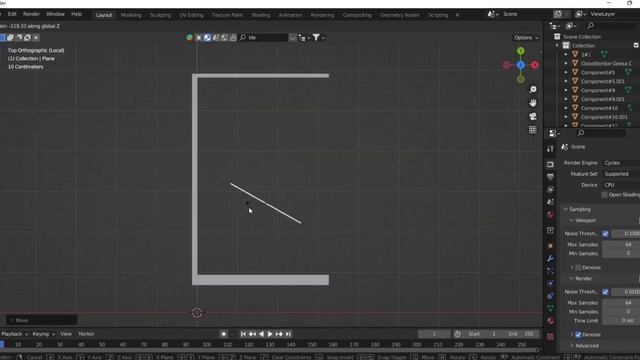The image size is (640, 360).
Task: Open the timeline Marker menu
Action: [x=86, y=334]
